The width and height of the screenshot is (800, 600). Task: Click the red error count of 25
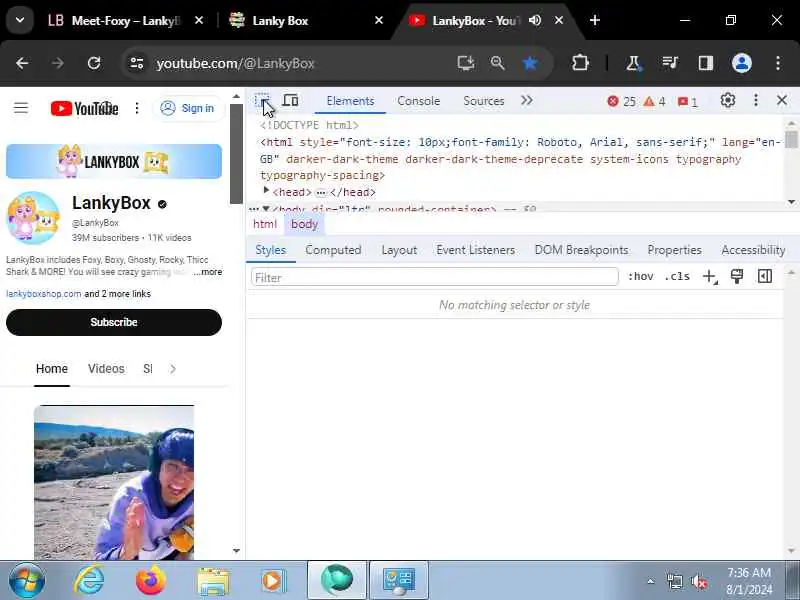coord(621,102)
